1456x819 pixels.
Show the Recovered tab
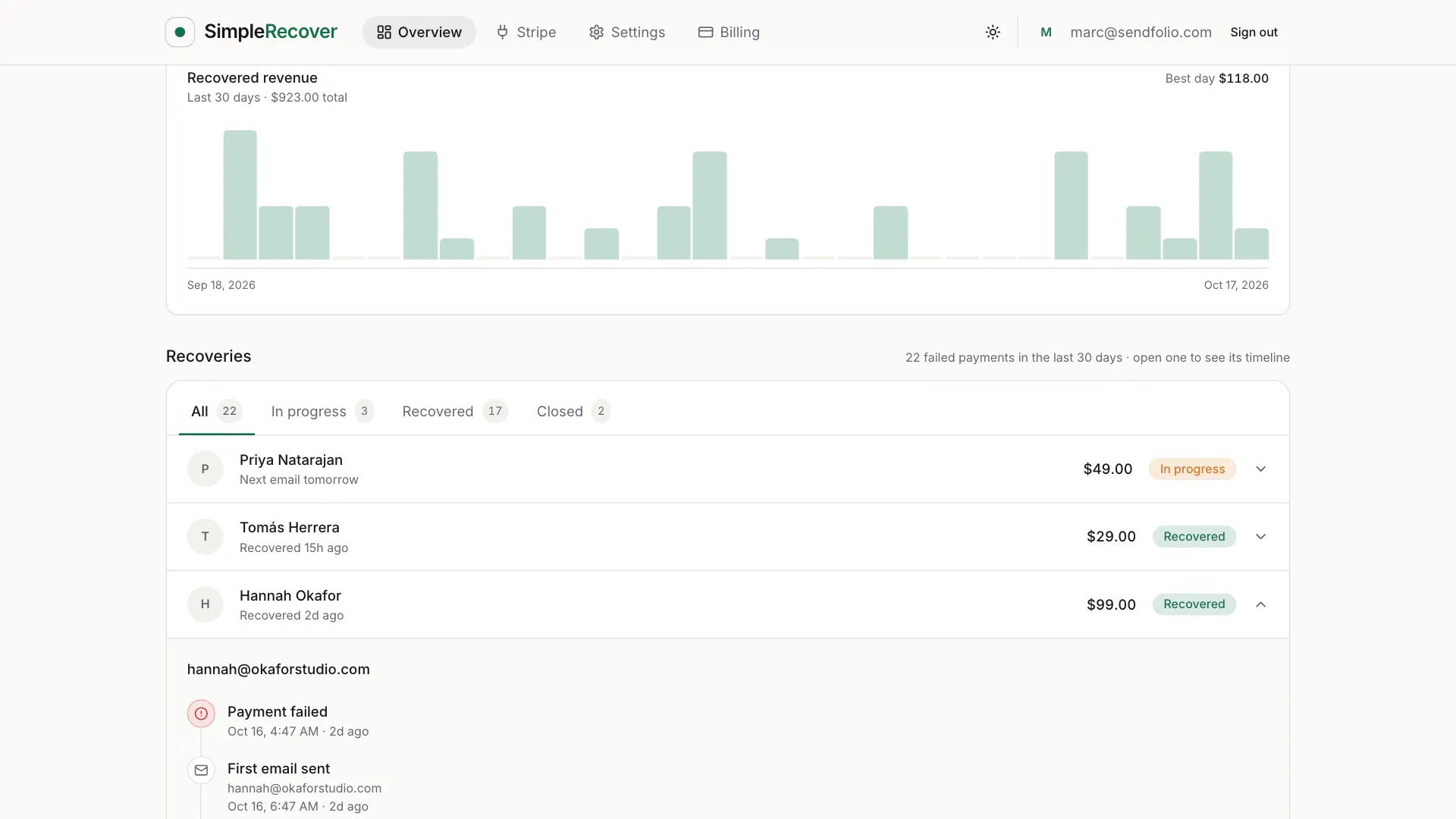tap(454, 411)
